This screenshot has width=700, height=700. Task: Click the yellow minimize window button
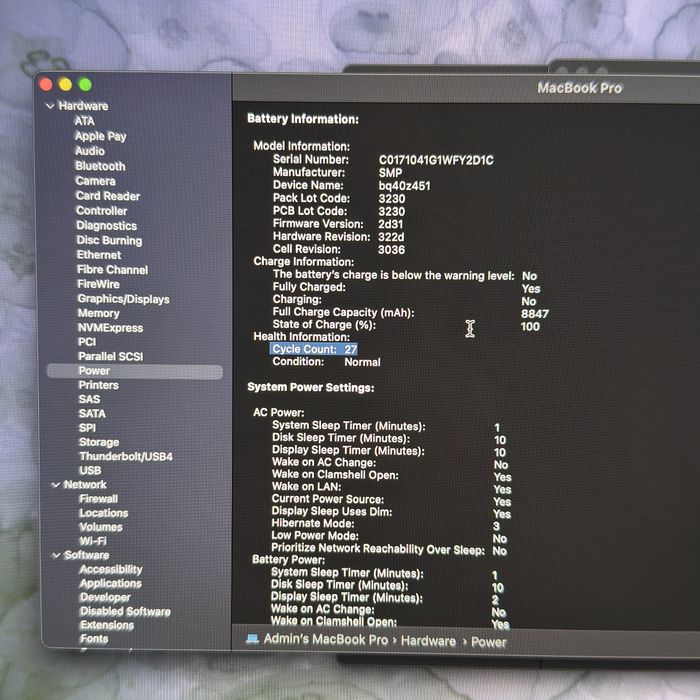tap(65, 84)
